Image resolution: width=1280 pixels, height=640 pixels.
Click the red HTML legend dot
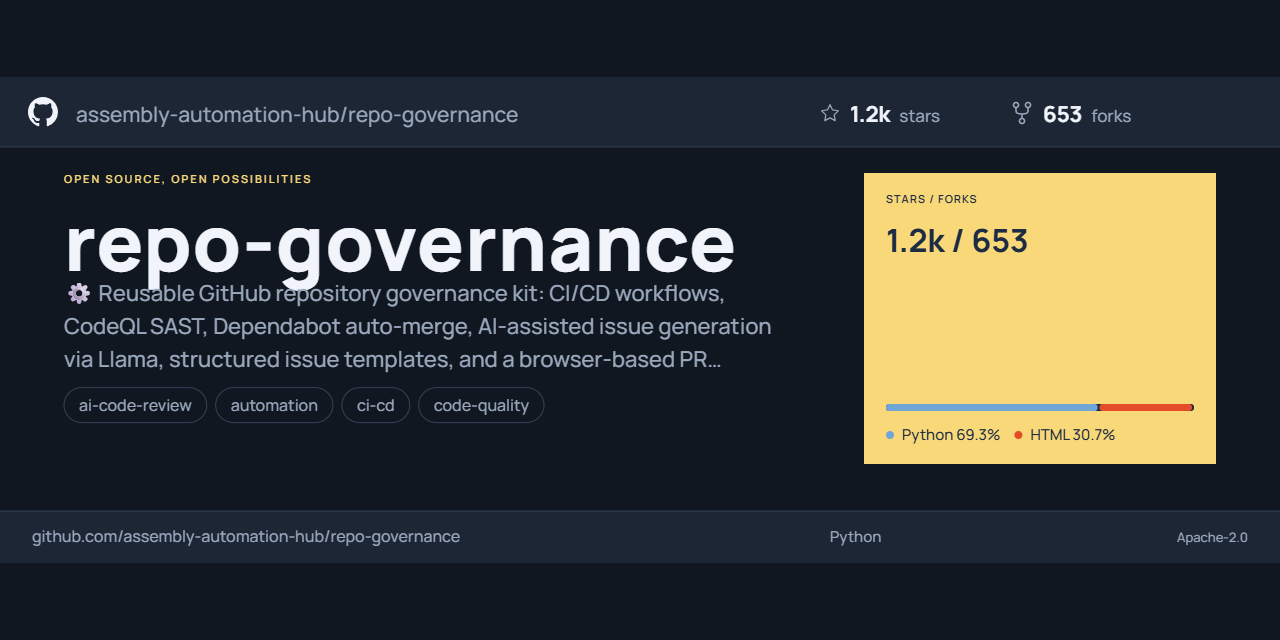[x=1018, y=435]
